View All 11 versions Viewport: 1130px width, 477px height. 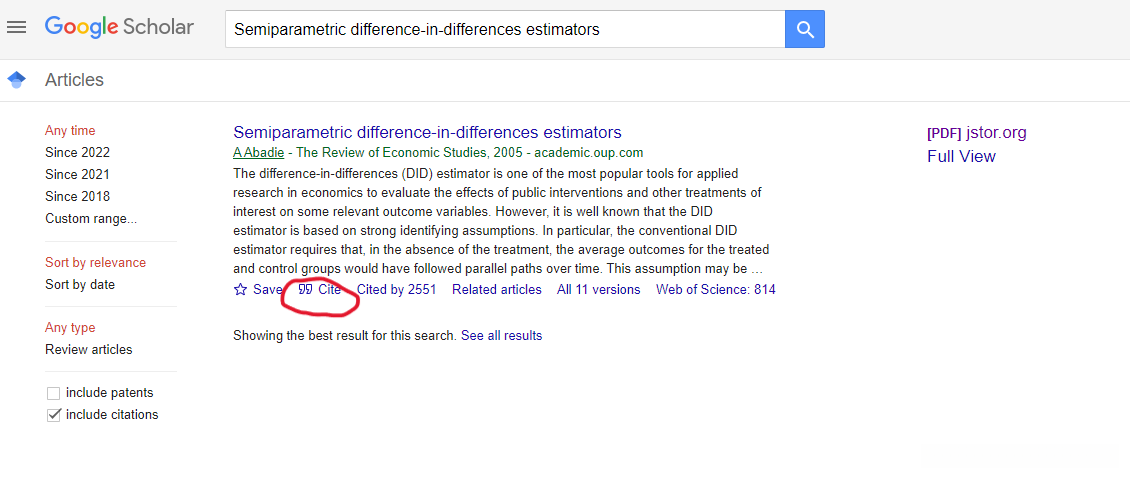click(x=598, y=290)
